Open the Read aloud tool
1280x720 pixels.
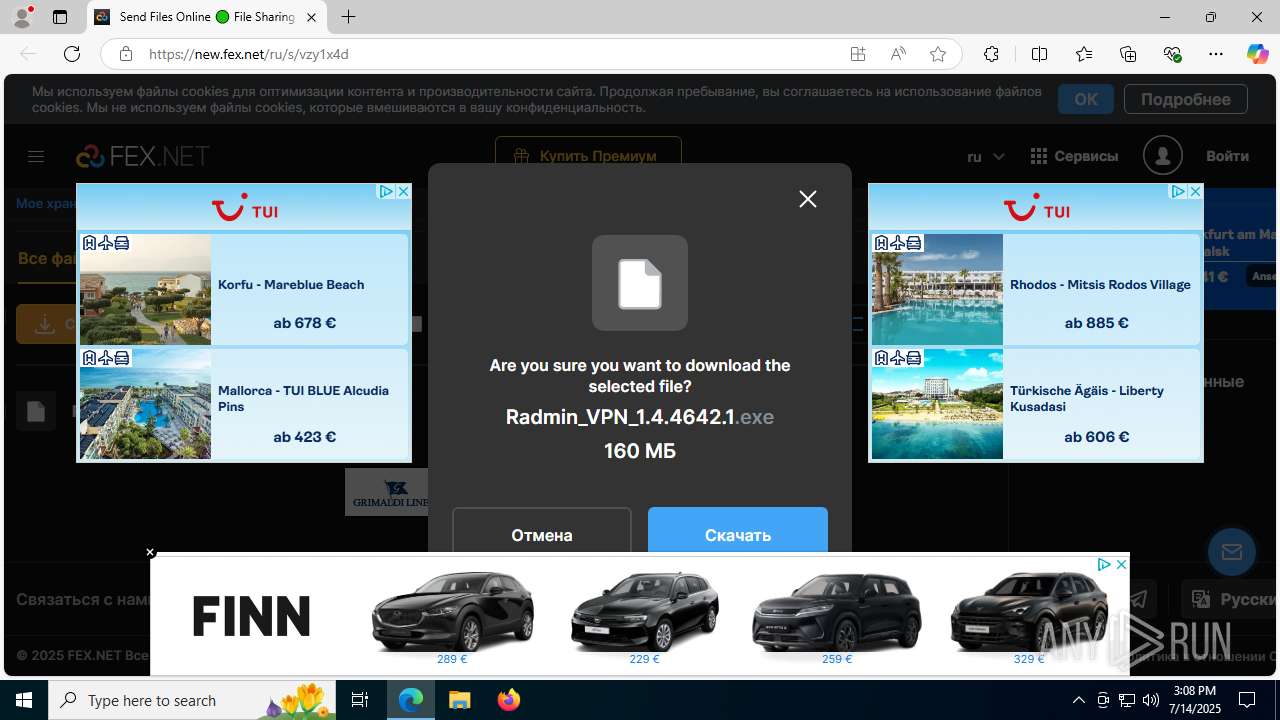pyautogui.click(x=898, y=54)
